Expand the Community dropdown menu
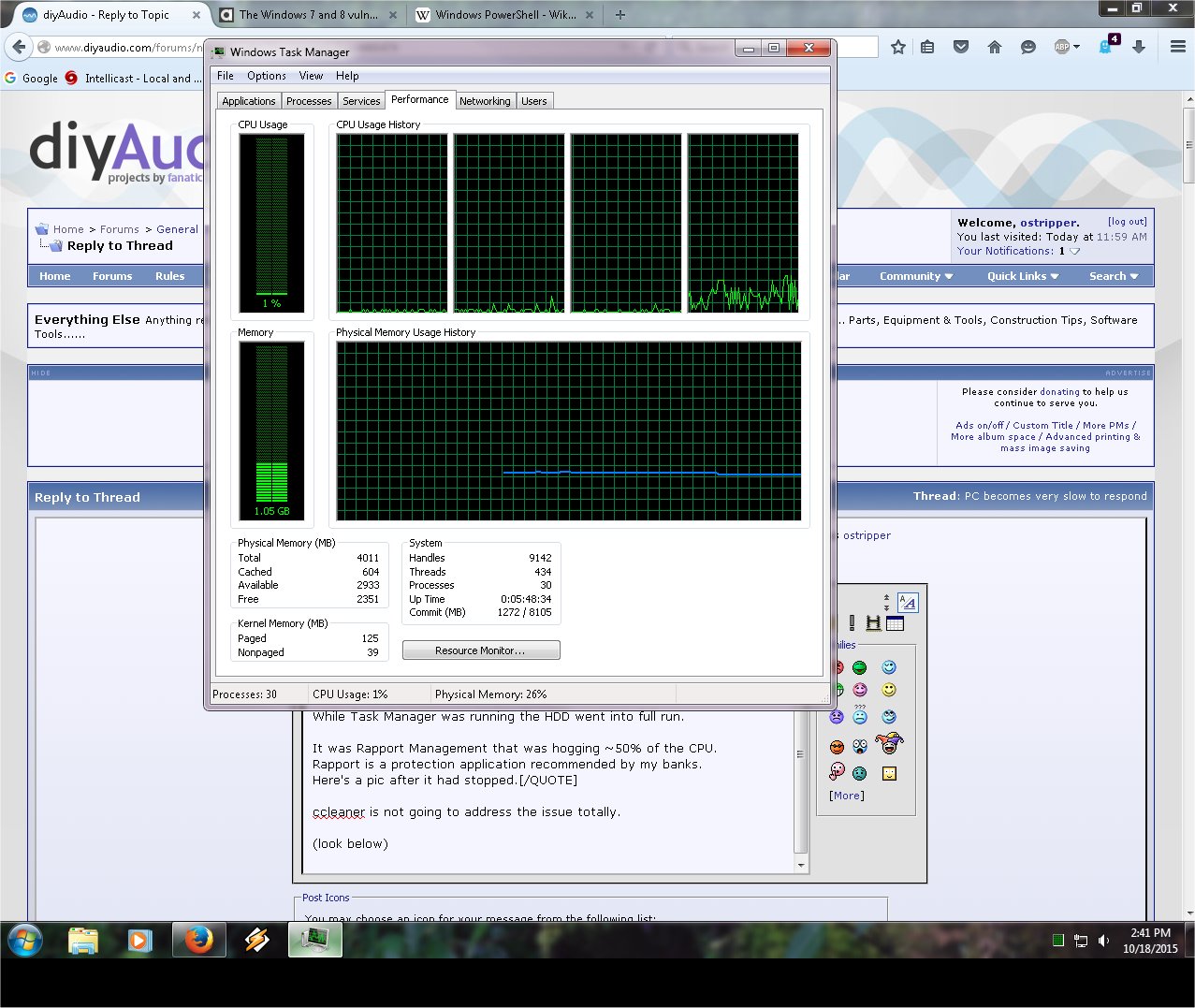The image size is (1195, 1008). pyautogui.click(x=916, y=276)
